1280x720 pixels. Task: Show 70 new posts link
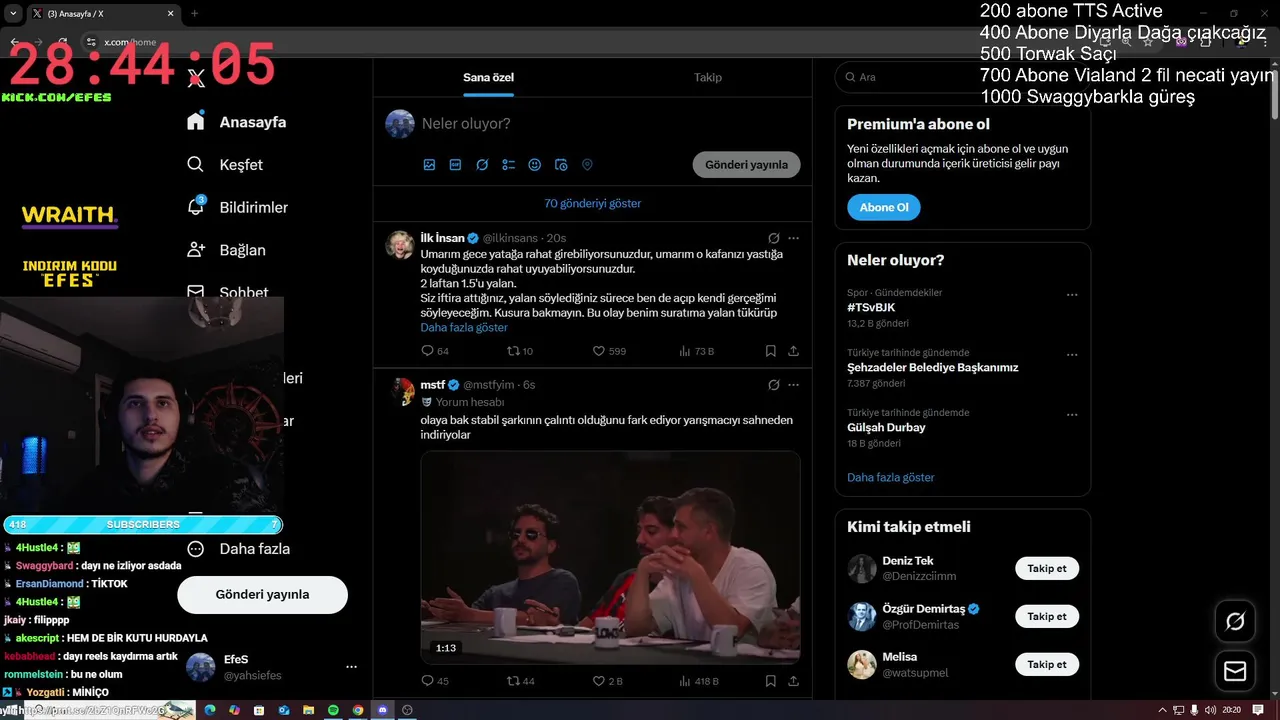[593, 204]
